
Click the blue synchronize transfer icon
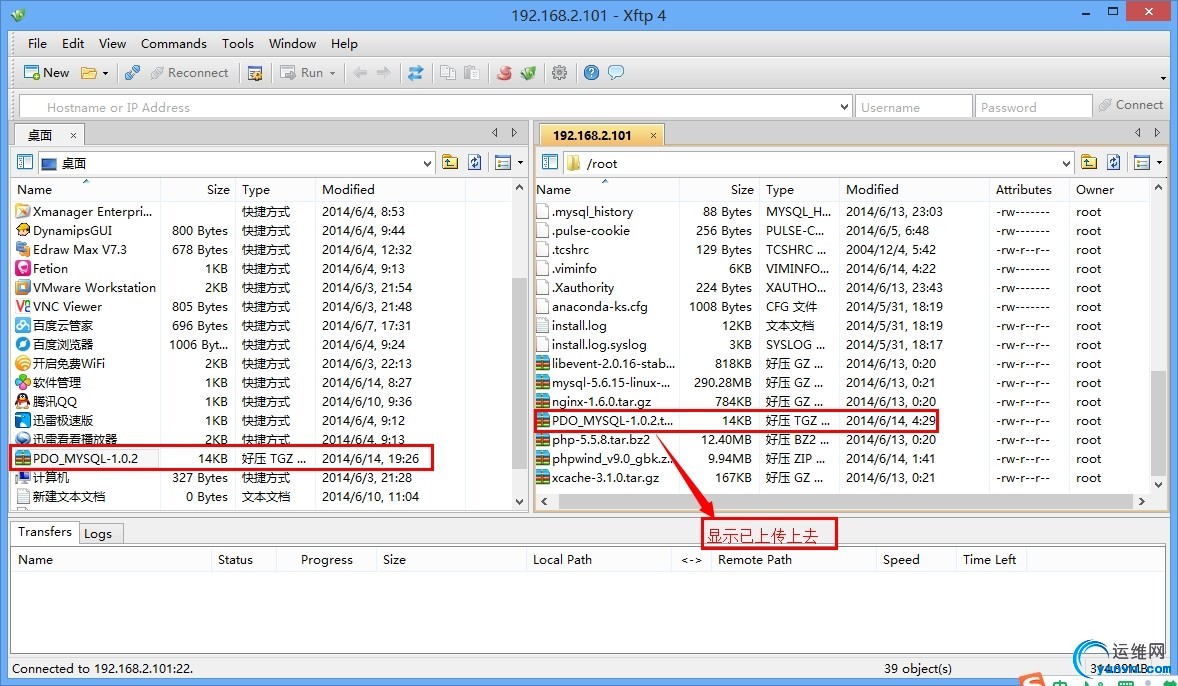[x=415, y=73]
